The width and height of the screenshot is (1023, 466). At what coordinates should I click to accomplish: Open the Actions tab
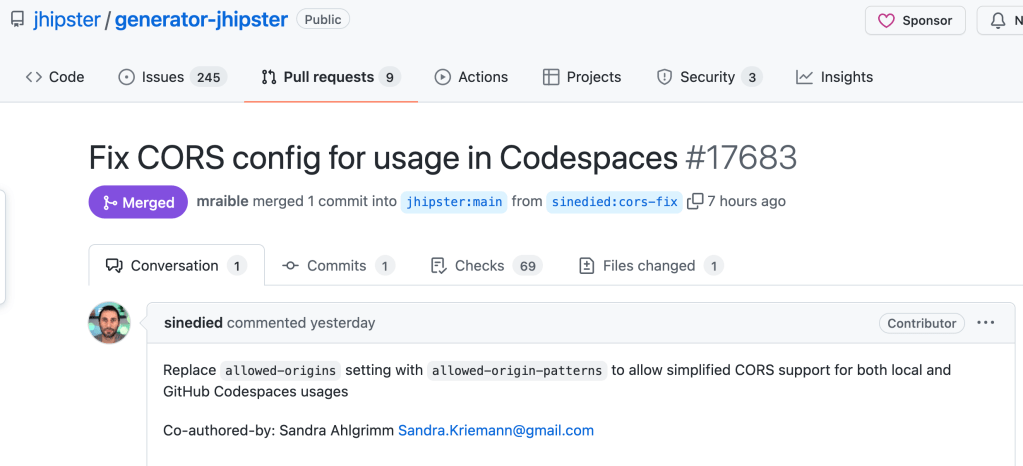[471, 77]
